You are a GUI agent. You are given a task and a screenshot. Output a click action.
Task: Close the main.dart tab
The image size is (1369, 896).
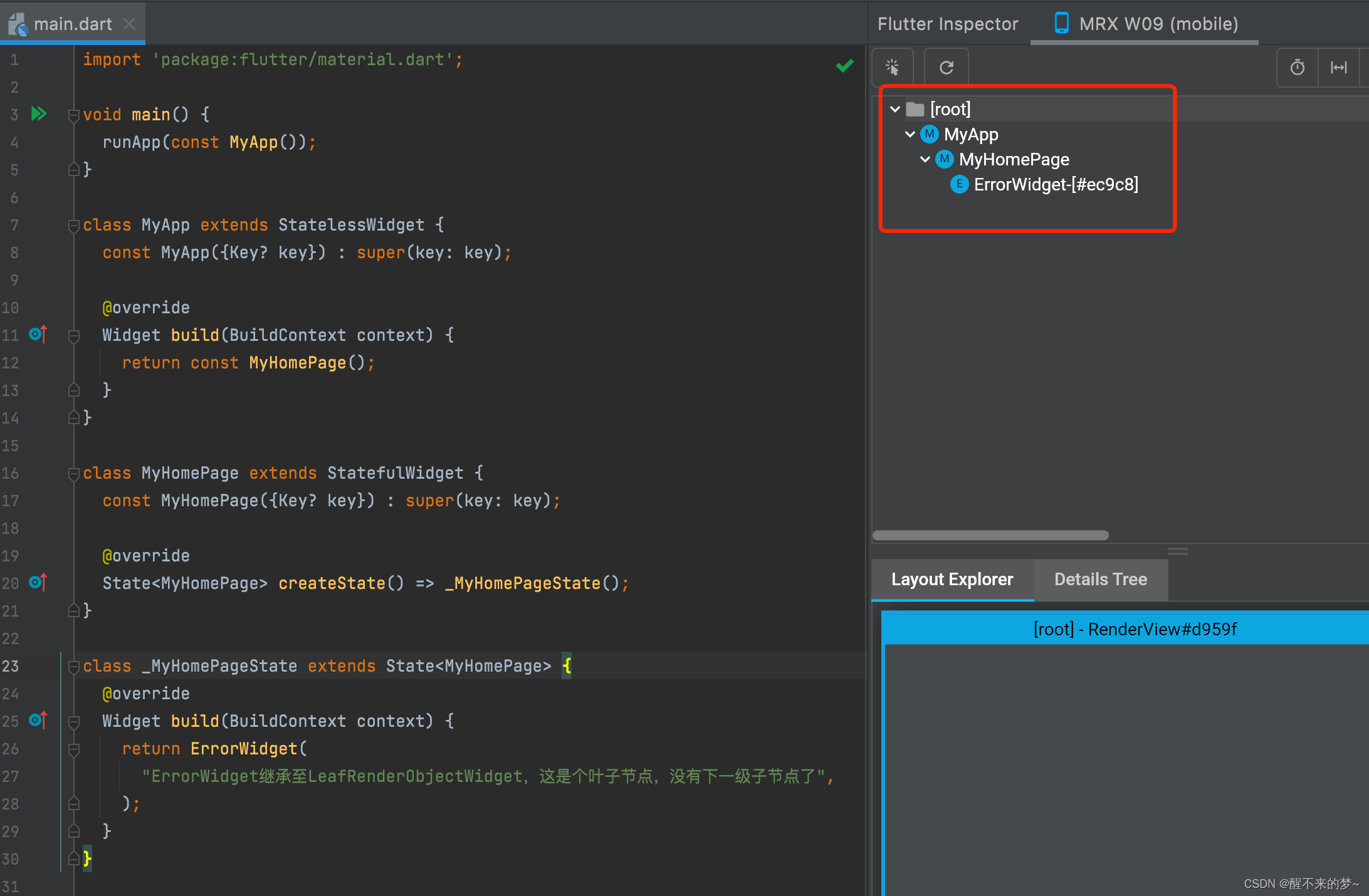[129, 24]
